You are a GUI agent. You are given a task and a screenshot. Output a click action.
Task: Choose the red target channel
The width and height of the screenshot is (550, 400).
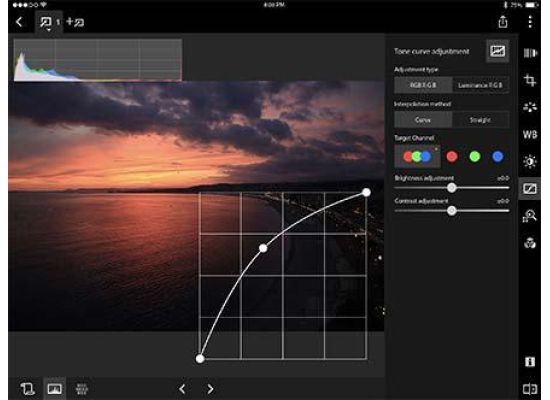452,156
